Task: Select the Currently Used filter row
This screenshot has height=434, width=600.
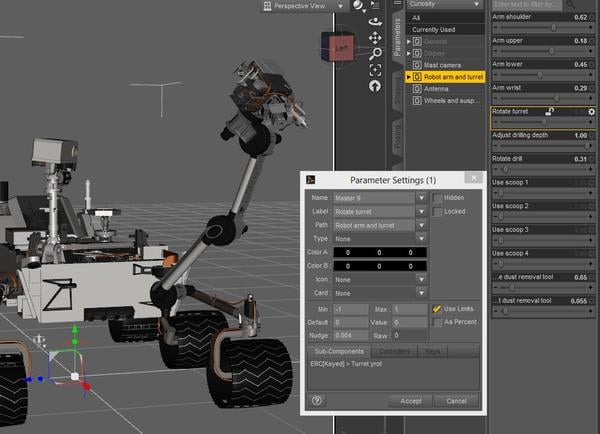Action: [445, 29]
